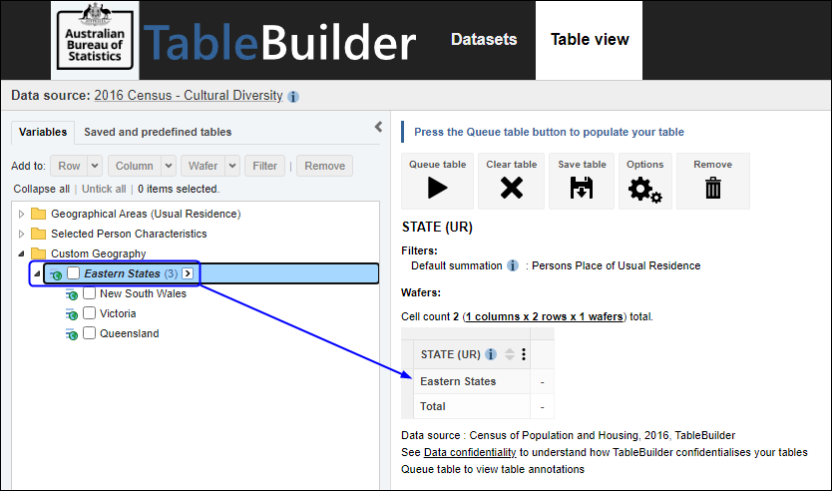832x491 pixels.
Task: Add selection to Wafer
Action: (203, 166)
